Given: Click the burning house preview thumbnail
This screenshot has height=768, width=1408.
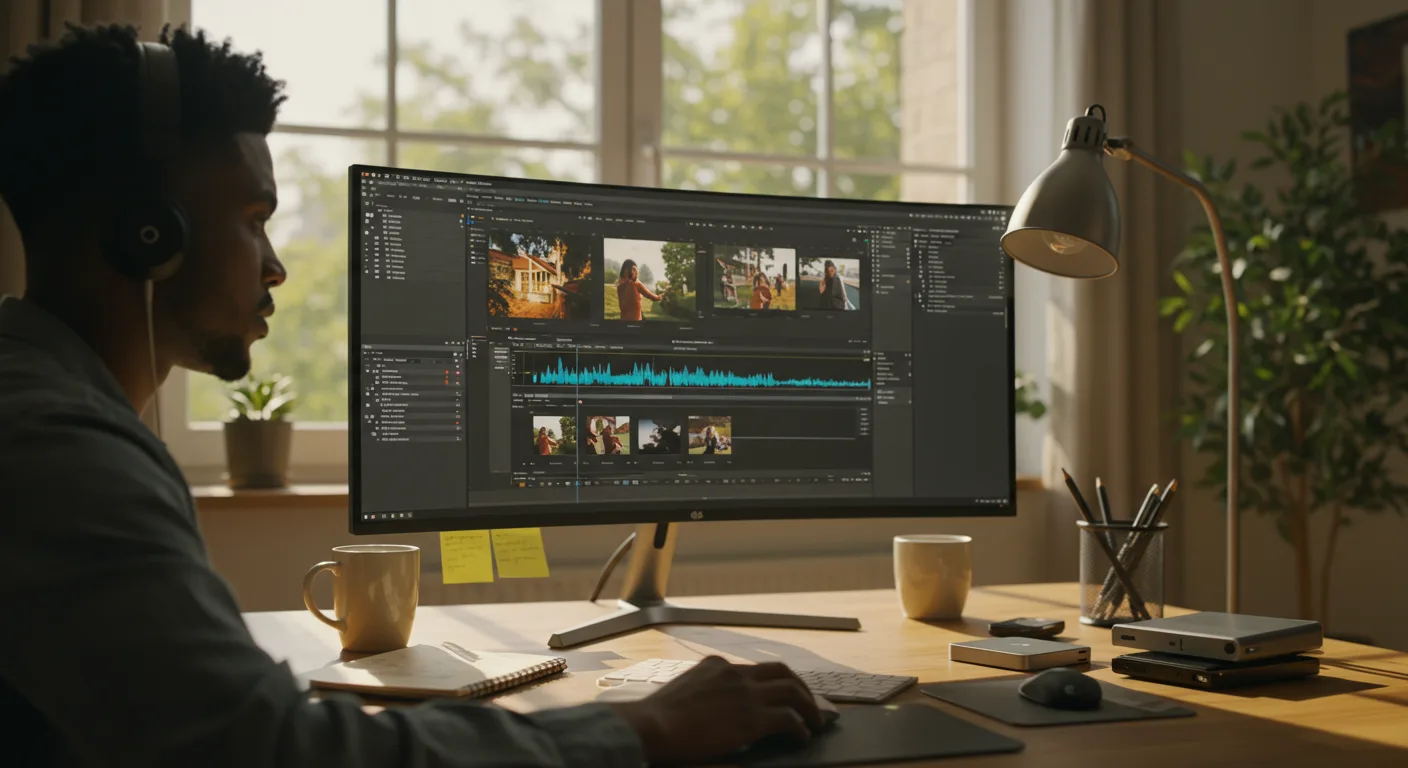Looking at the screenshot, I should click(538, 274).
